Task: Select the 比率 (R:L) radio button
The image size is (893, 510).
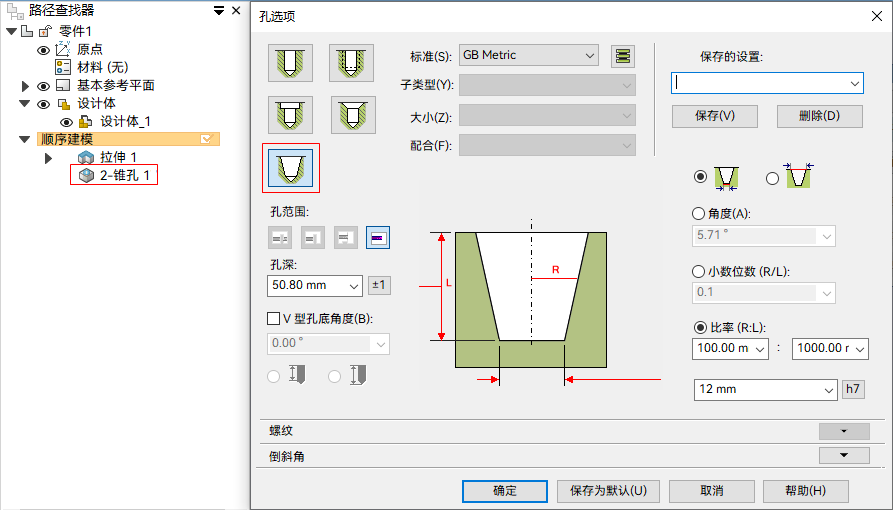Action: pyautogui.click(x=701, y=328)
